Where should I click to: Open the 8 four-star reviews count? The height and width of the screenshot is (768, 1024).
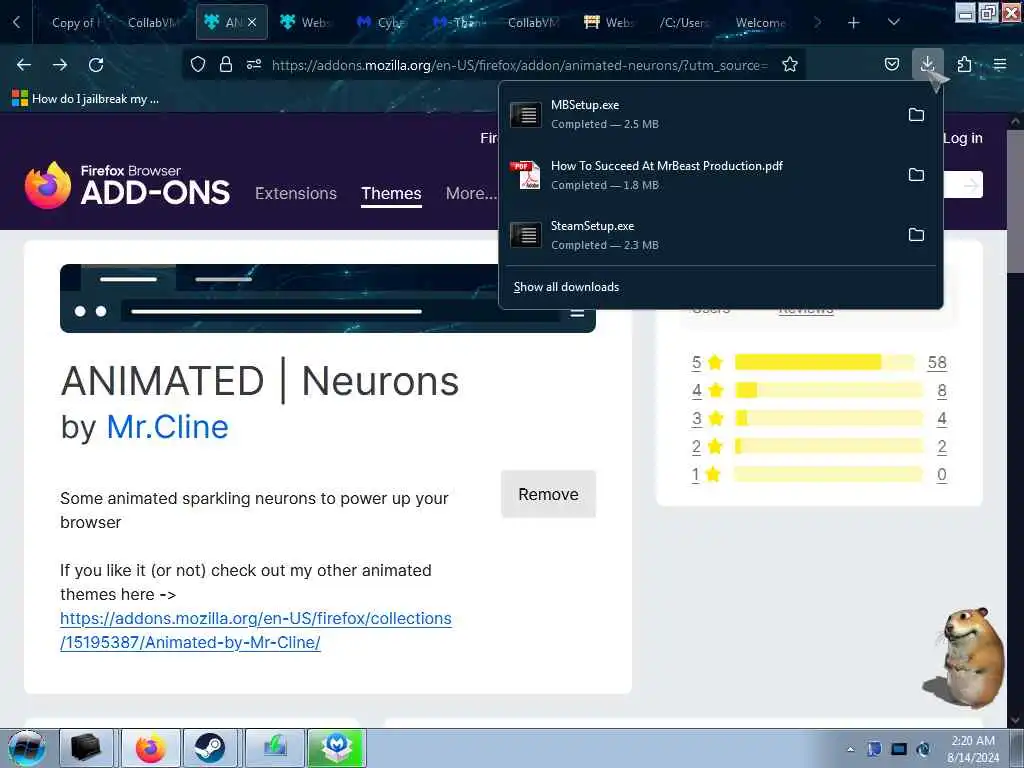click(x=942, y=391)
